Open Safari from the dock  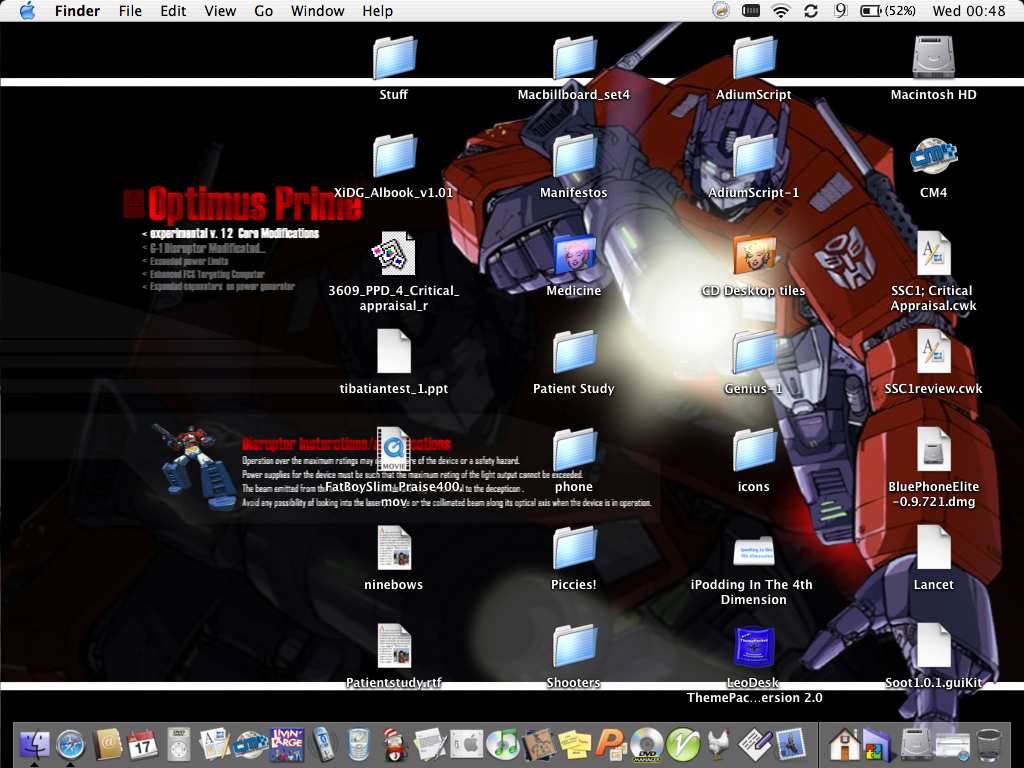coord(71,743)
